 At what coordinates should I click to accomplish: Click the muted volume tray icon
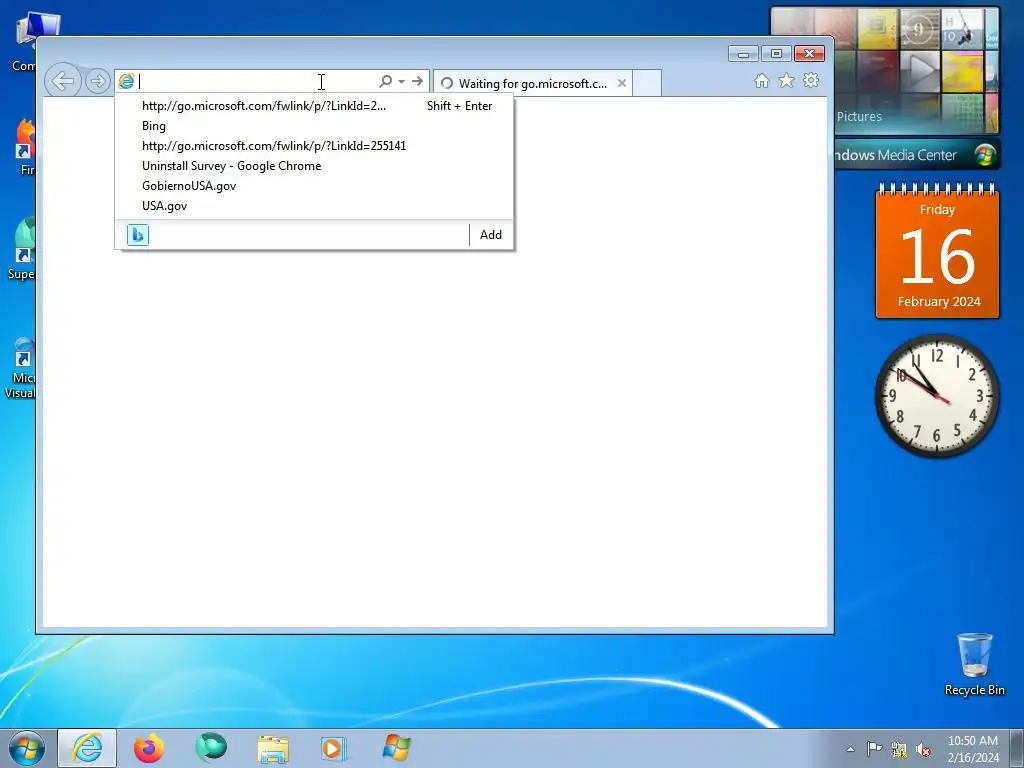[x=924, y=750]
